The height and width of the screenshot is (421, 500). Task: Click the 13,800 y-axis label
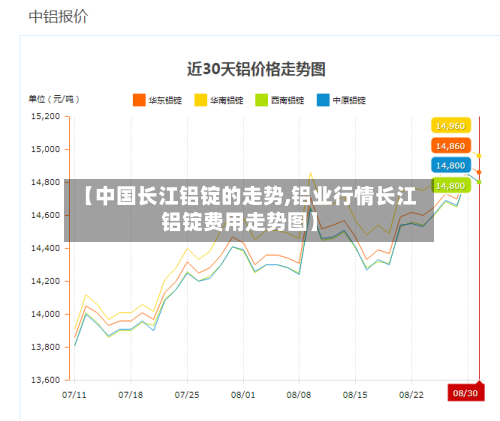46,347
